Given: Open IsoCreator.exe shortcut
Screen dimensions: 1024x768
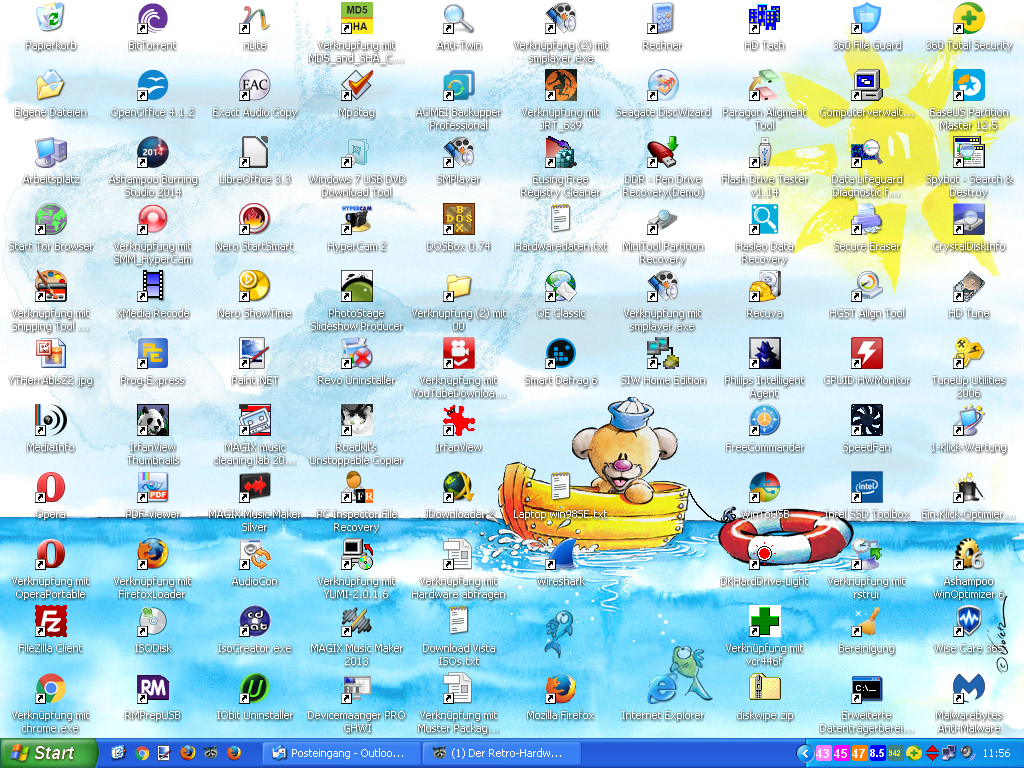Looking at the screenshot, I should pyautogui.click(x=255, y=622).
